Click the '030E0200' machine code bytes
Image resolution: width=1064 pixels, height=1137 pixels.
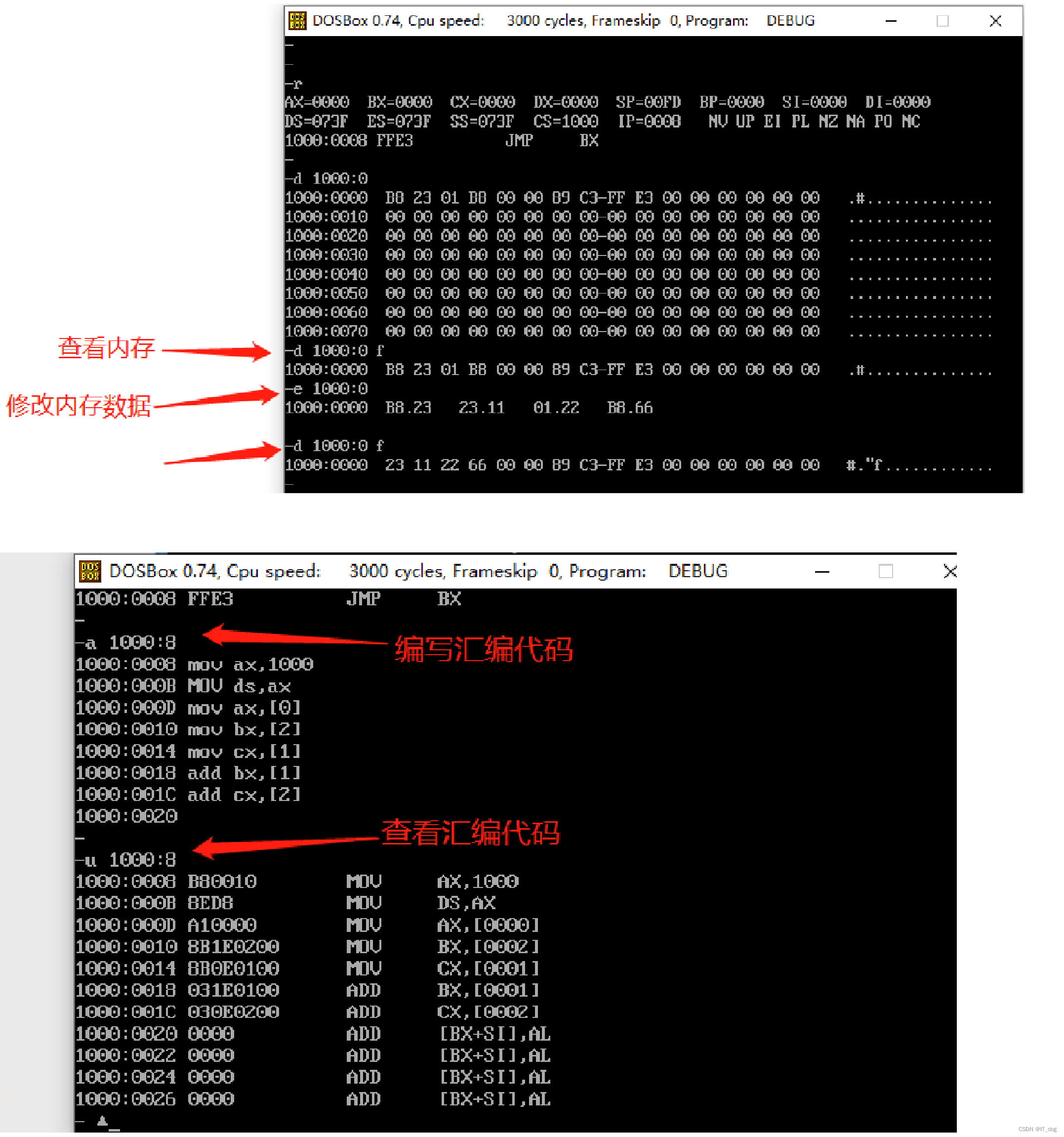(x=234, y=1012)
